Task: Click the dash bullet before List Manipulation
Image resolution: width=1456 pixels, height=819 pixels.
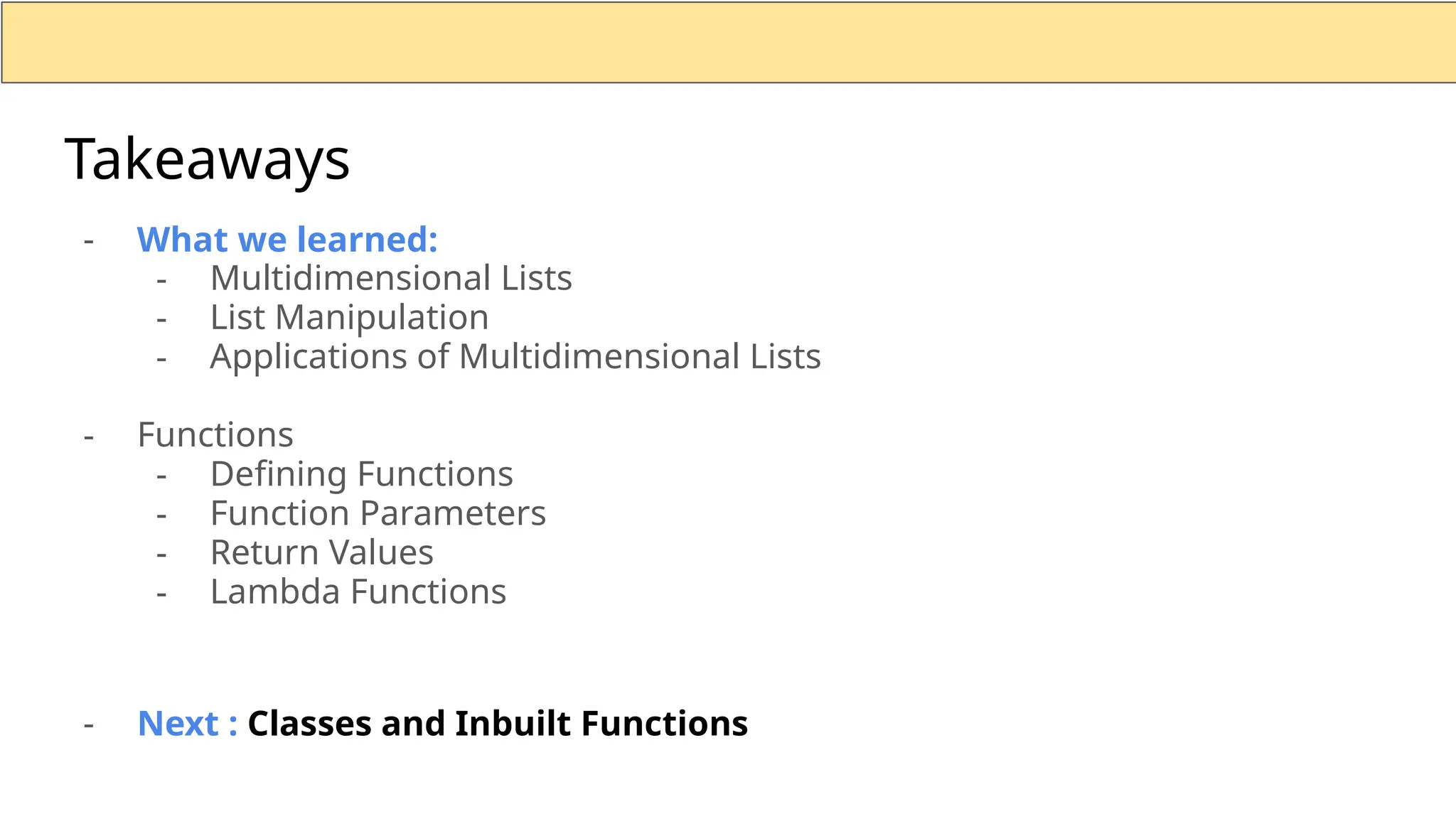Action: click(161, 319)
